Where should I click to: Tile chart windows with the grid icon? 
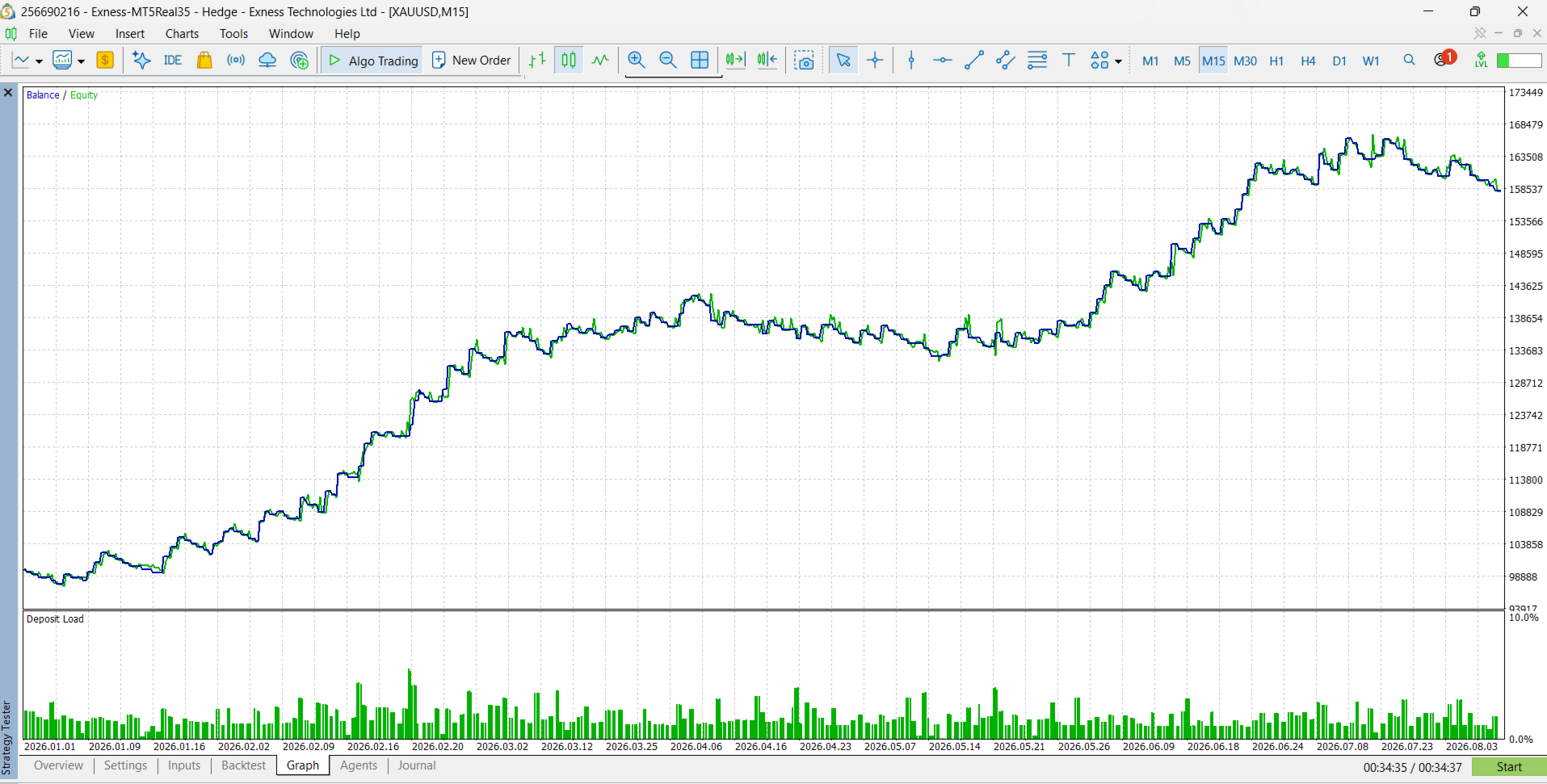tap(700, 60)
